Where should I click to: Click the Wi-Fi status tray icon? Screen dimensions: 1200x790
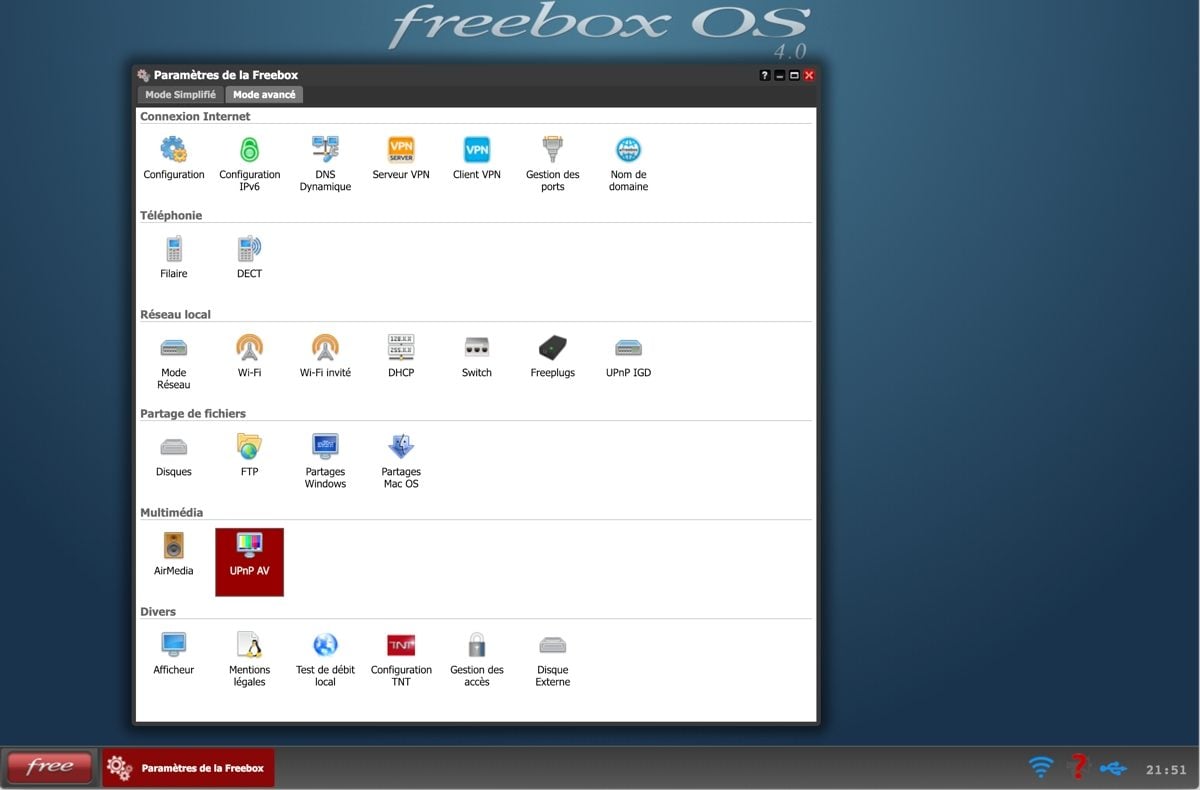pyautogui.click(x=1041, y=767)
